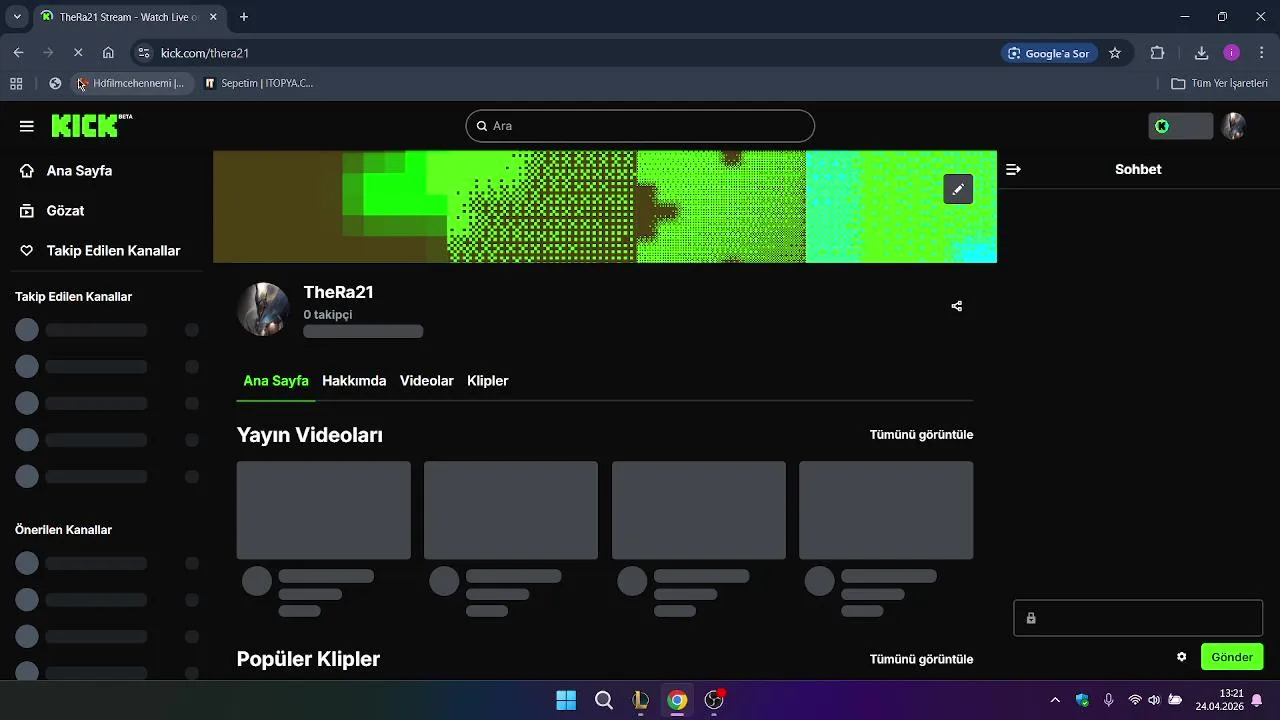The height and width of the screenshot is (720, 1280).
Task: Open the notification bell in taskbar
Action: 1257,700
